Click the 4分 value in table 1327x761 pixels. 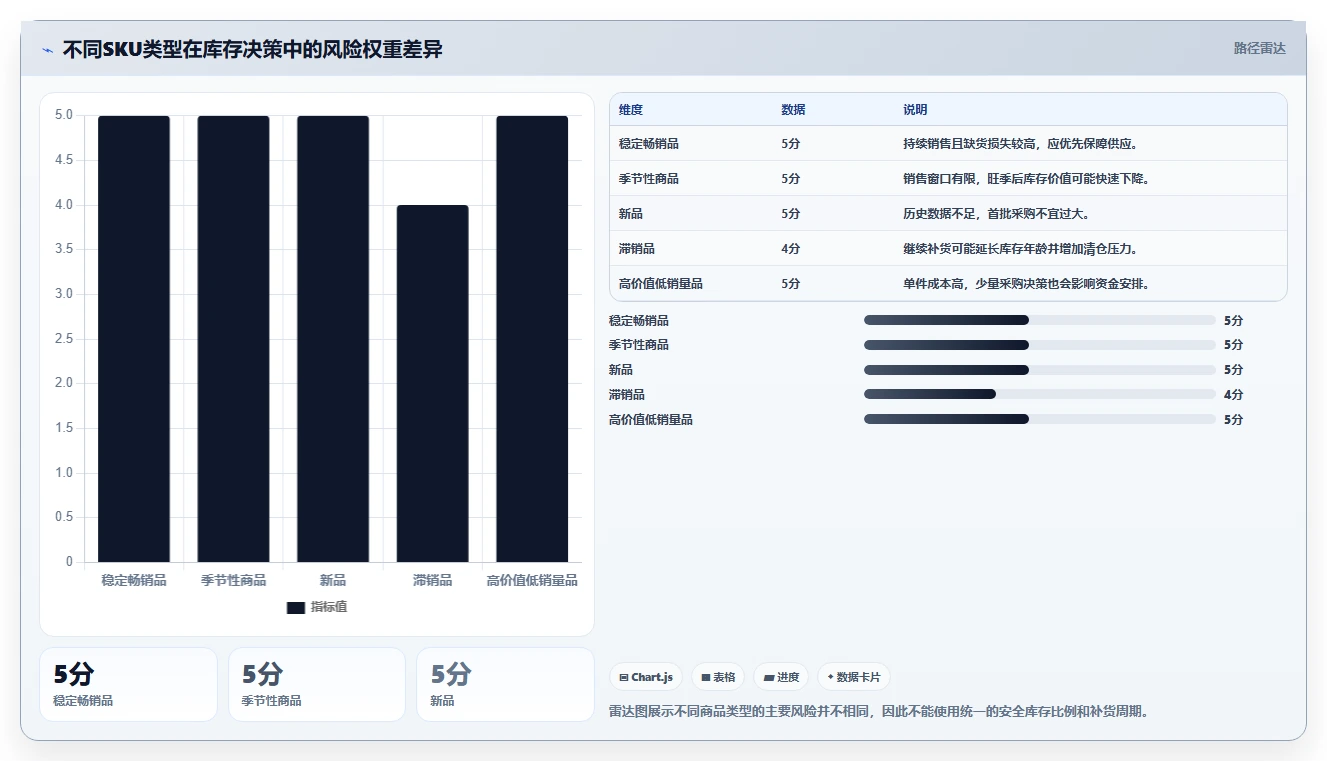791,249
